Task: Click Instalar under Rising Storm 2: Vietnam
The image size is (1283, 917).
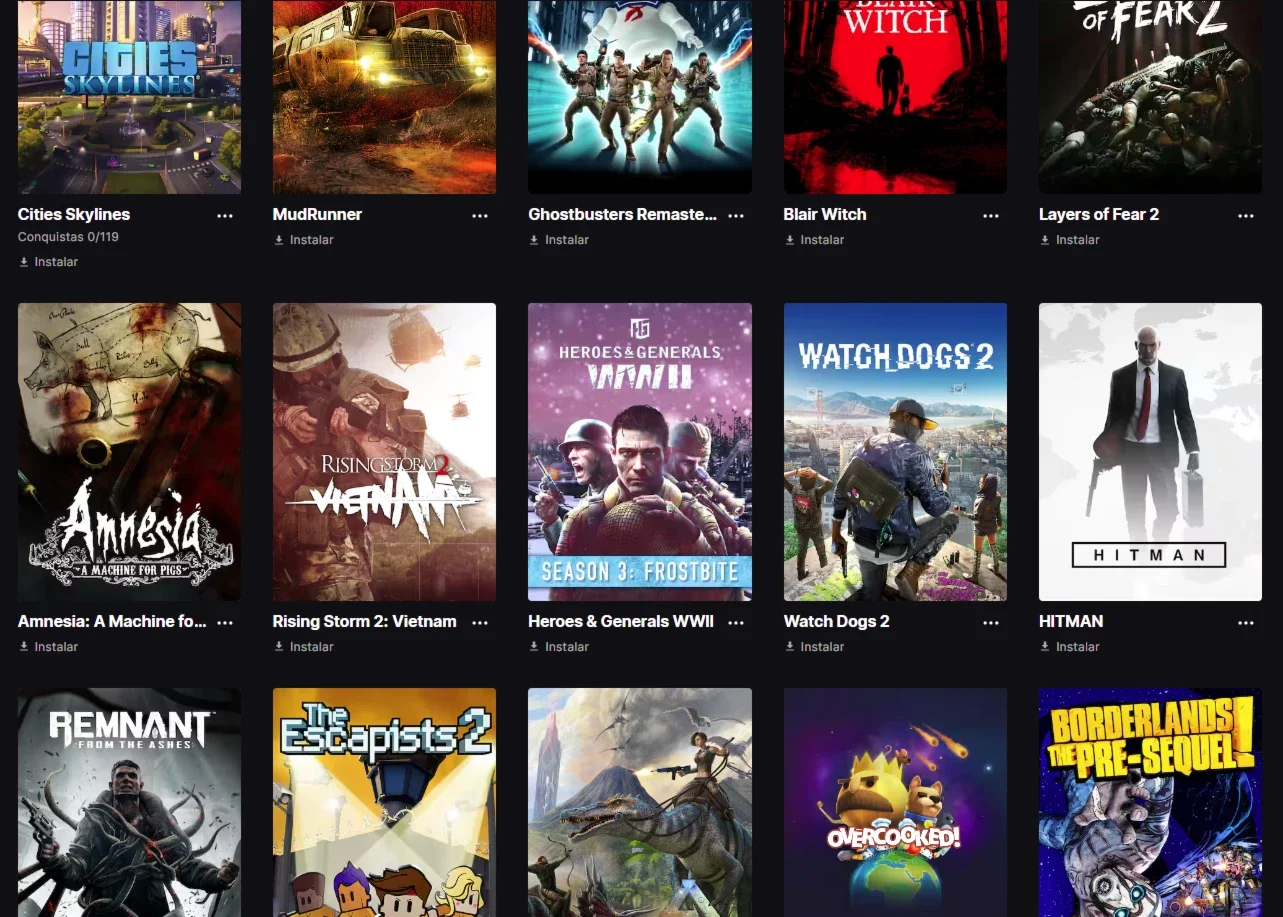Action: click(304, 647)
